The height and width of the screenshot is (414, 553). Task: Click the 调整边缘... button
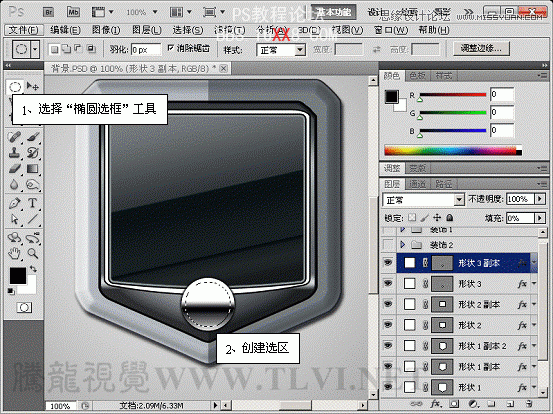point(481,48)
